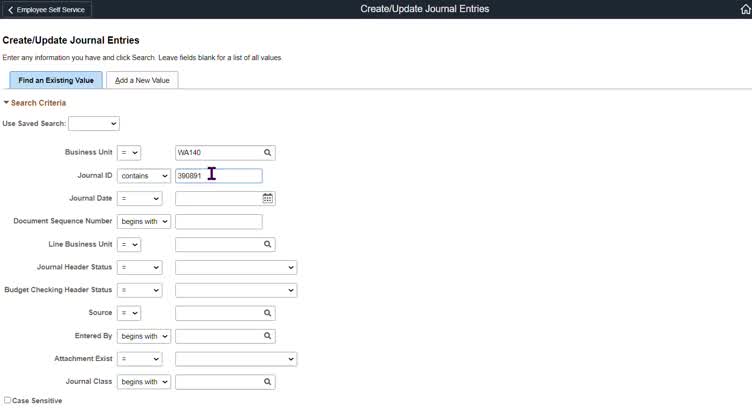
Task: Click Line Business Unit lookup magnifier
Action: click(x=268, y=244)
